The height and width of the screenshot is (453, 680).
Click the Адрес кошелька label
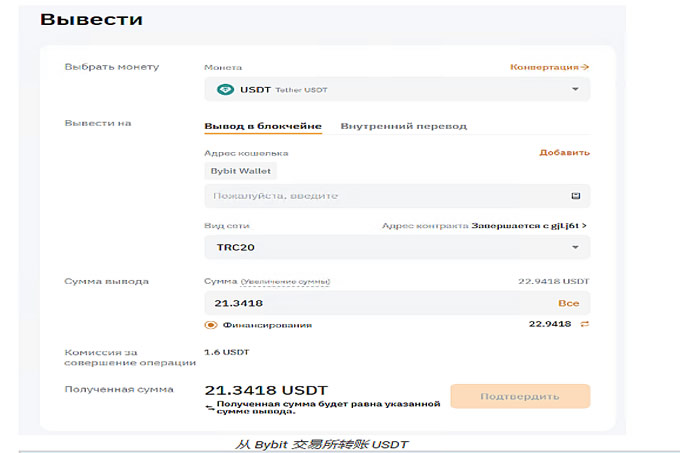click(246, 153)
